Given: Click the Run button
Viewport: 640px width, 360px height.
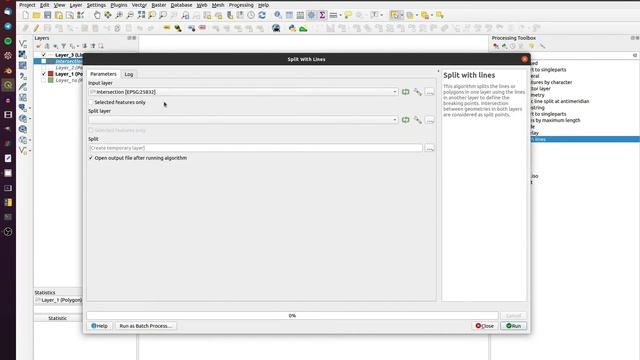Looking at the screenshot, I should pyautogui.click(x=513, y=326).
